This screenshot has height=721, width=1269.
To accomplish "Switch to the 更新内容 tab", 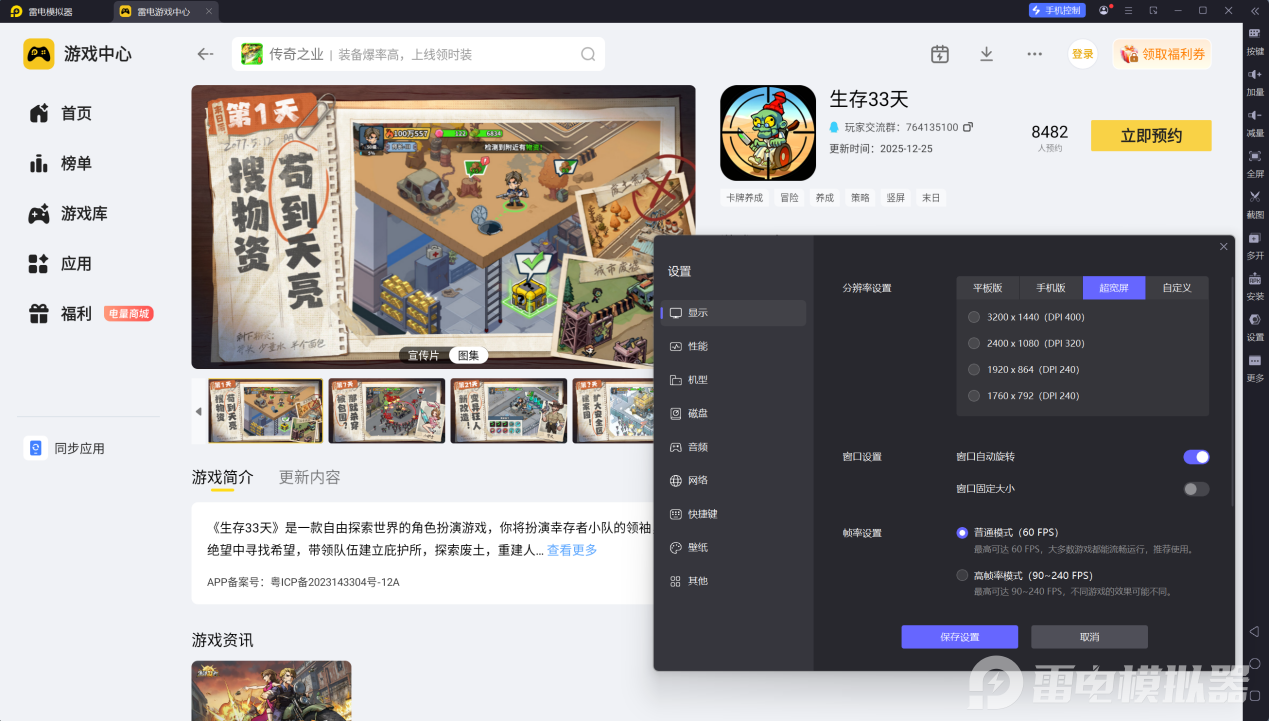I will pos(309,477).
